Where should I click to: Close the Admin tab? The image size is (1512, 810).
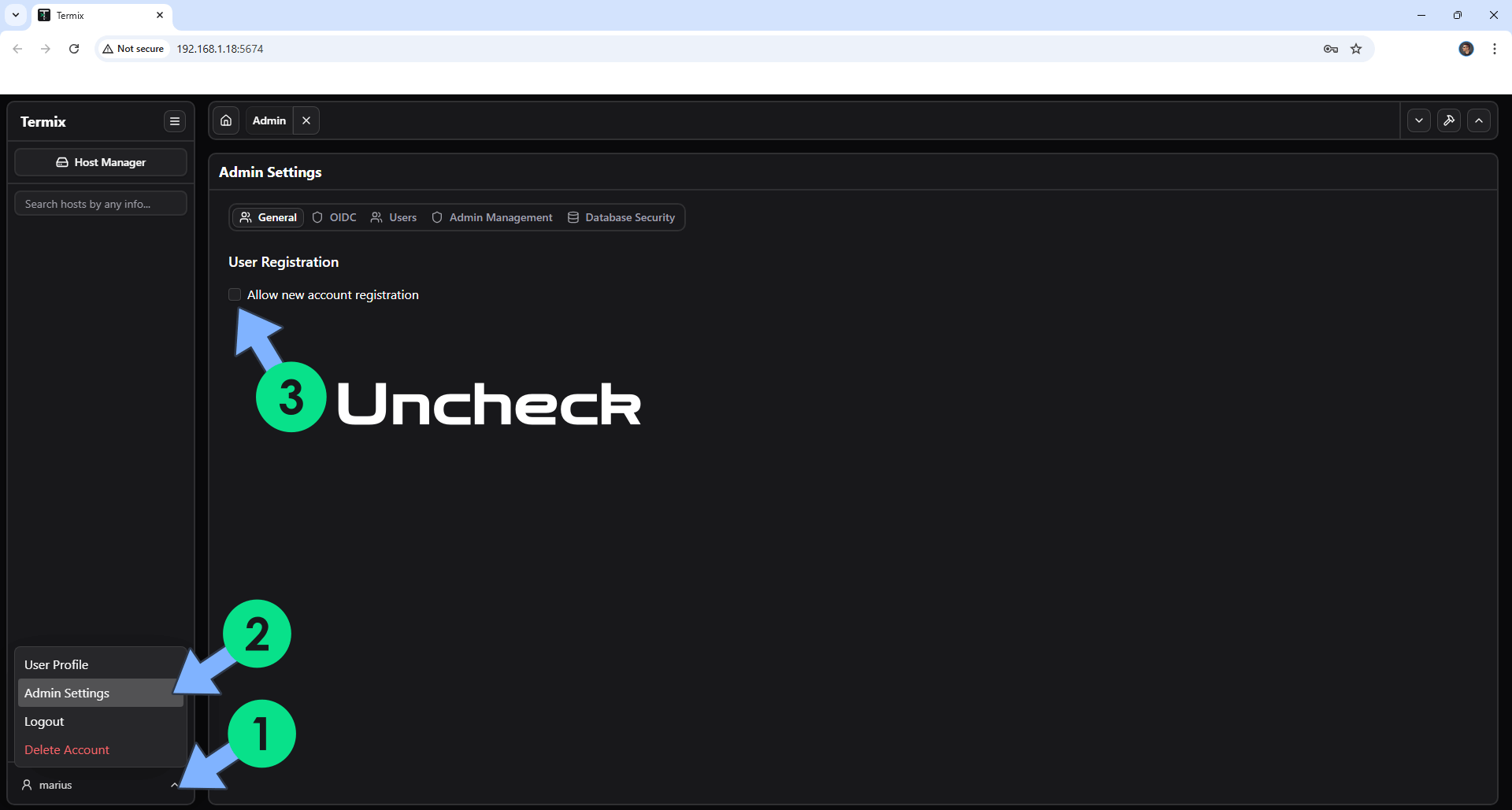point(306,120)
